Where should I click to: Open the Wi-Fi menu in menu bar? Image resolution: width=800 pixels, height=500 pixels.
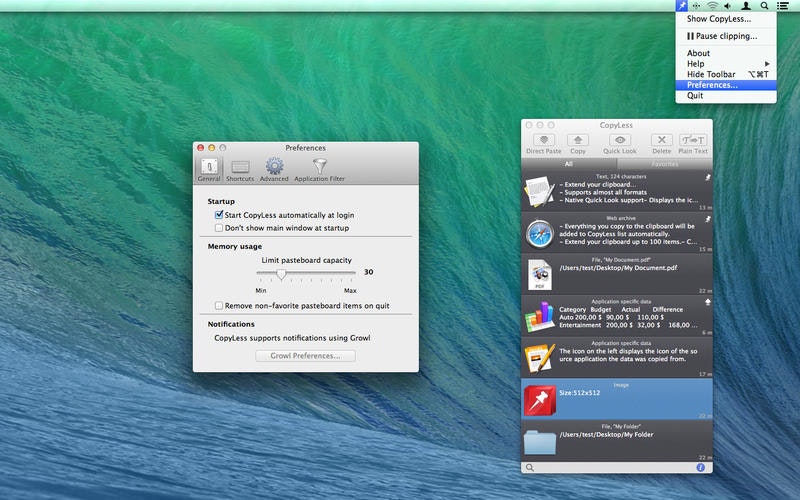[x=712, y=6]
